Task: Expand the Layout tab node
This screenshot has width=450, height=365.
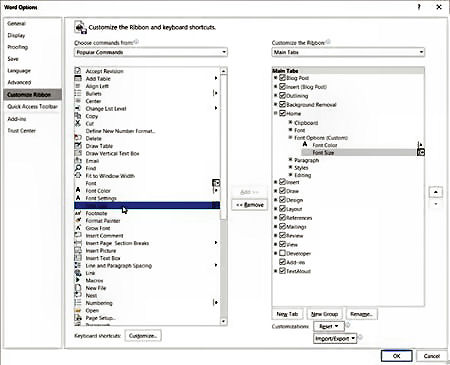Action: [x=276, y=209]
